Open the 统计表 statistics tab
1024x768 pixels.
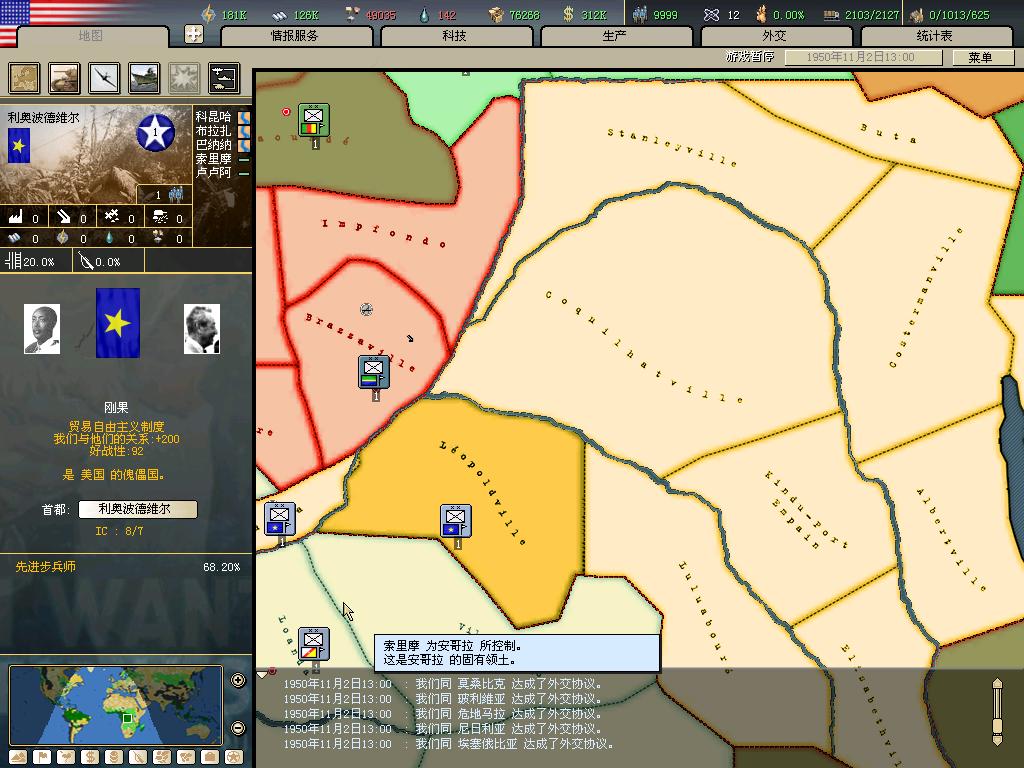(x=935, y=36)
